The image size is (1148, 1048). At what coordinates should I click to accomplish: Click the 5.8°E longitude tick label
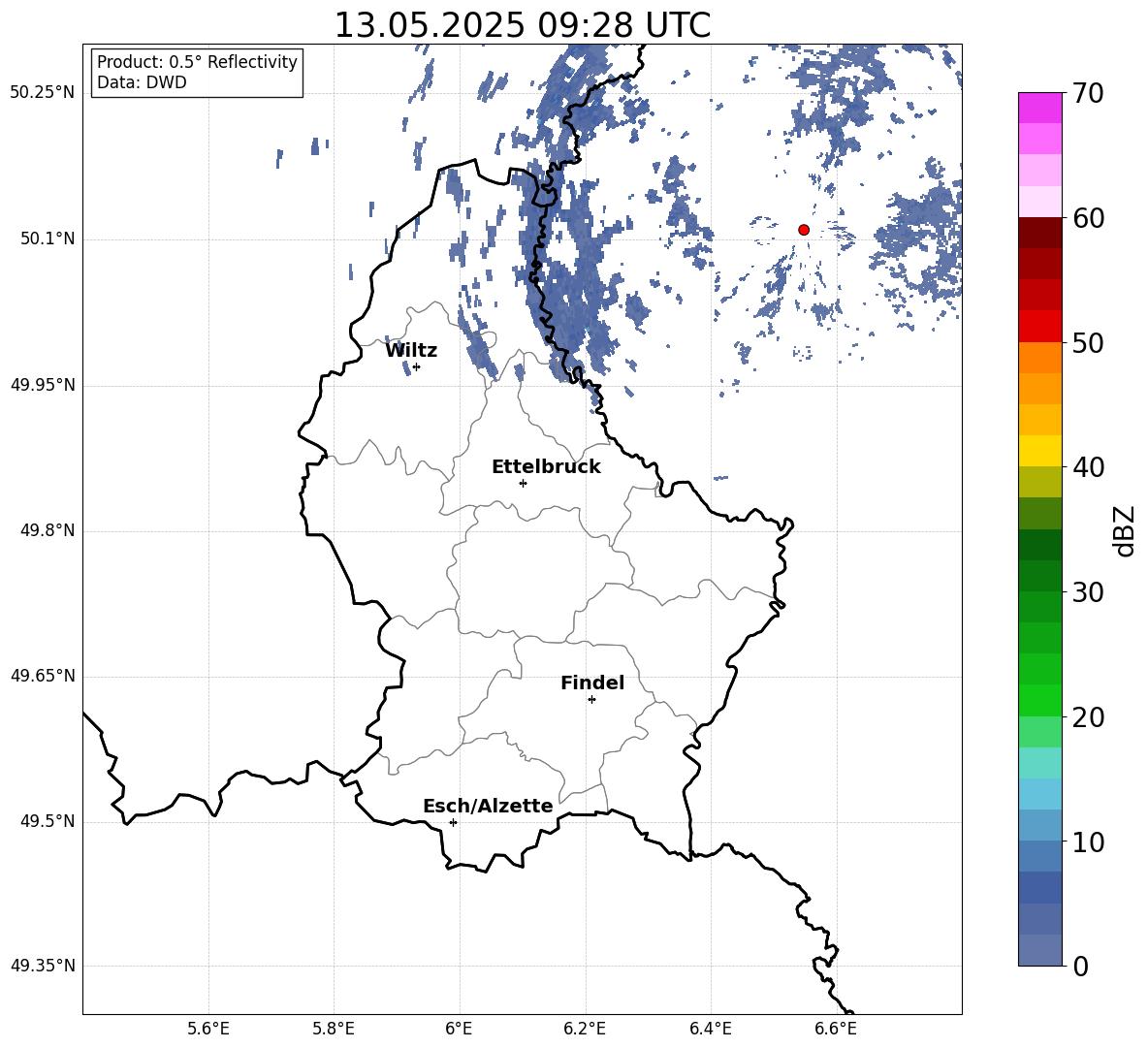point(334,1029)
